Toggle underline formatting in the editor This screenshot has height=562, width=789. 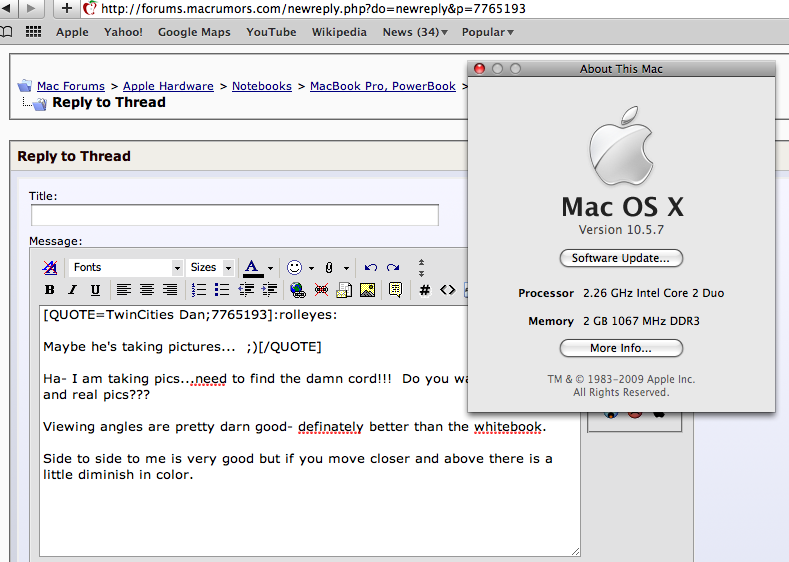(95, 290)
